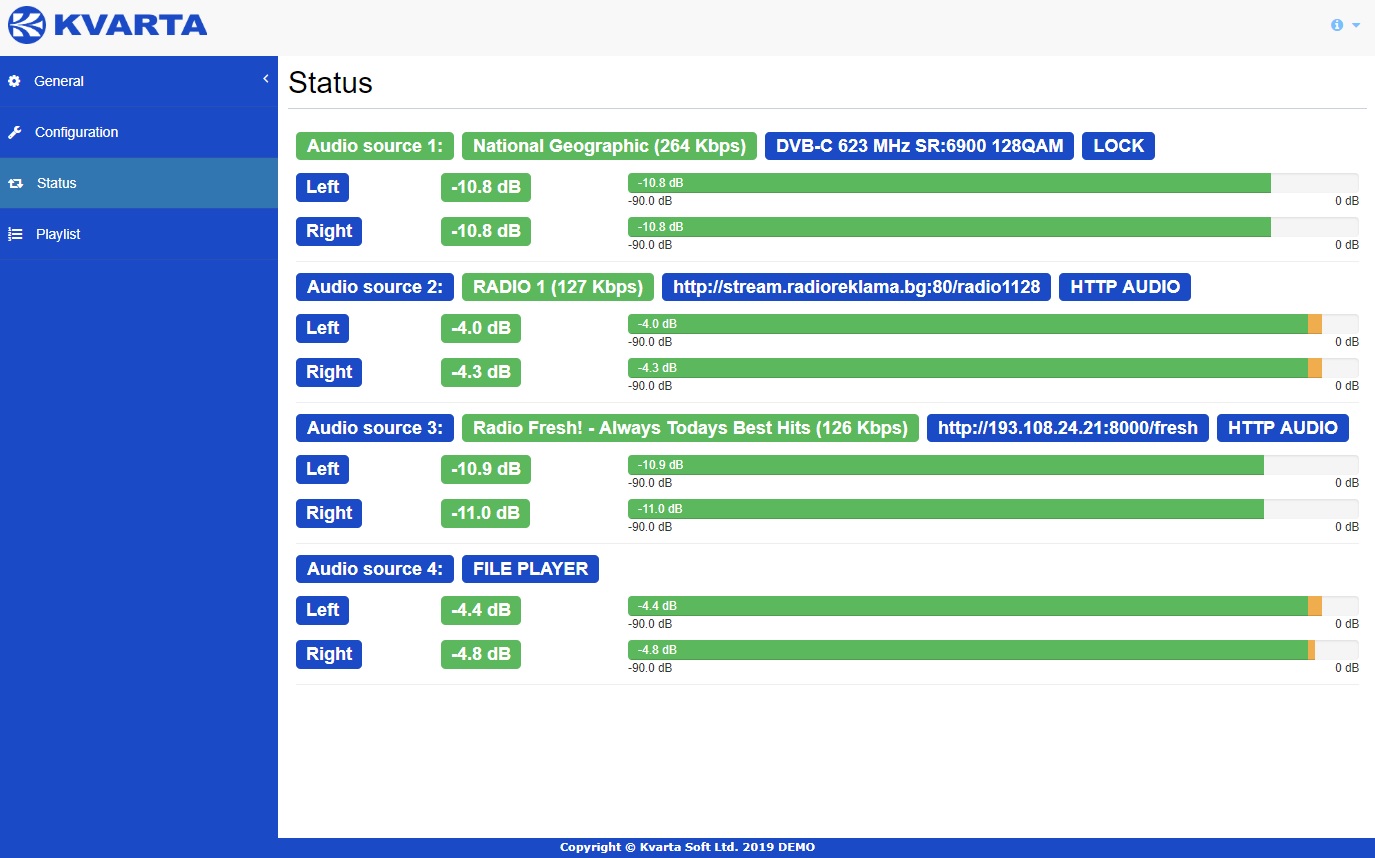Click source 4 Right level meter at -4.8 dB
Image resolution: width=1375 pixels, height=858 pixels.
point(993,650)
